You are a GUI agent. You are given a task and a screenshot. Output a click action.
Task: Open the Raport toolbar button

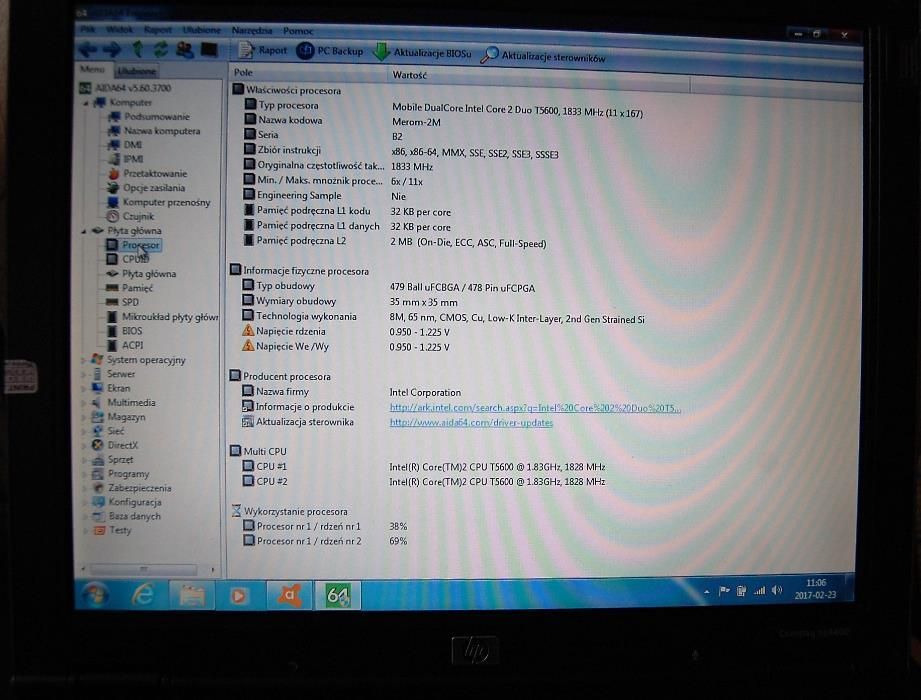click(x=263, y=51)
